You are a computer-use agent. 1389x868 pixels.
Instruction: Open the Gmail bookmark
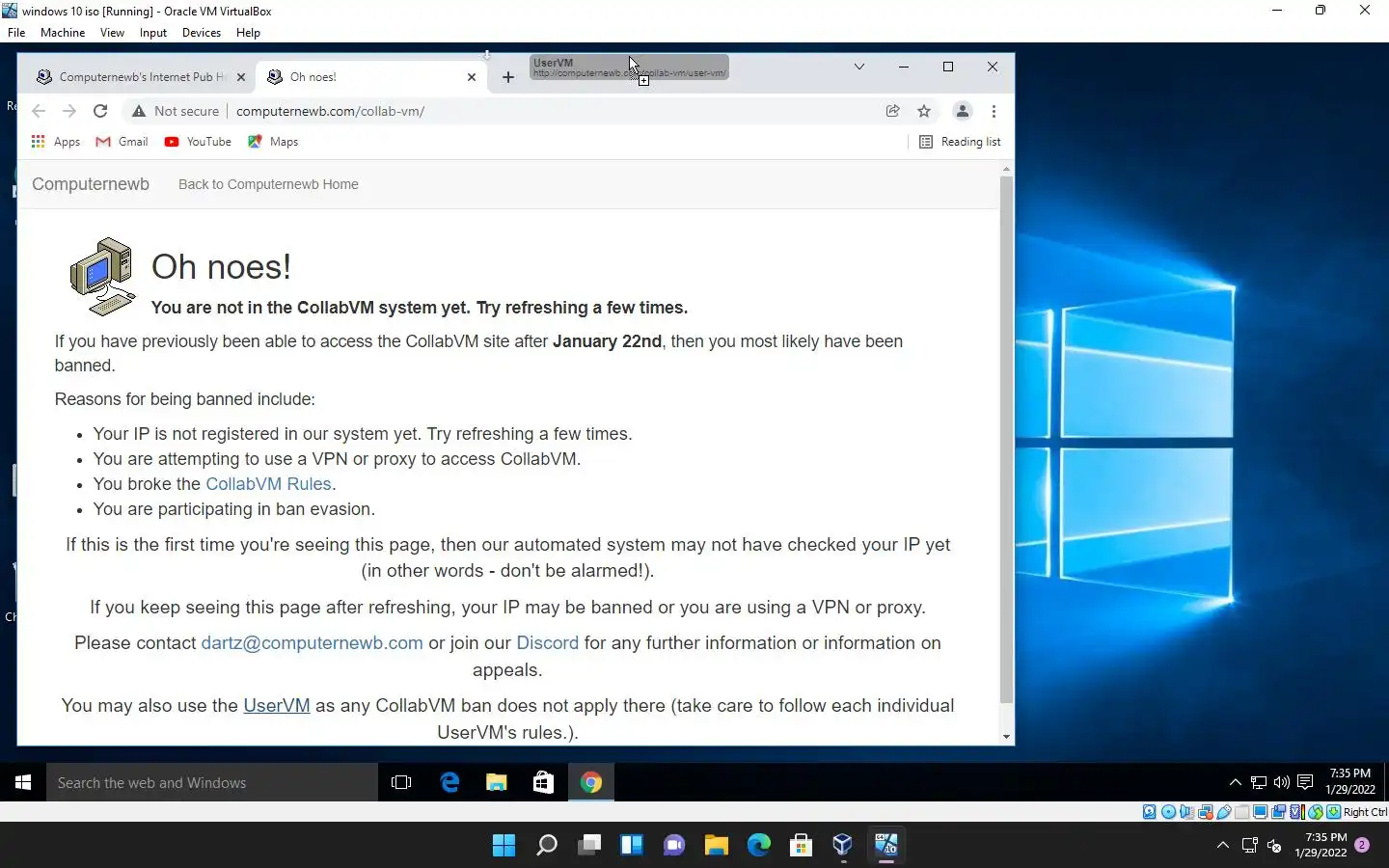coord(122,142)
